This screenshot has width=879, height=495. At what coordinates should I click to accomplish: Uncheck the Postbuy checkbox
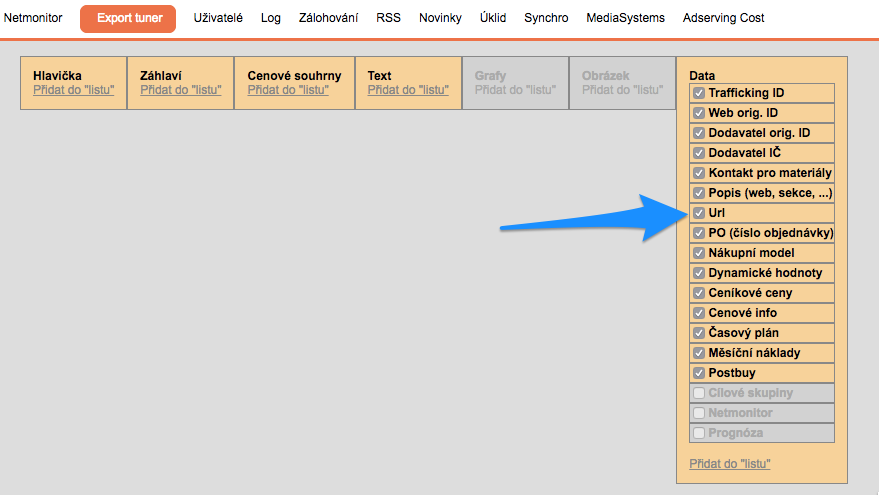coord(699,373)
